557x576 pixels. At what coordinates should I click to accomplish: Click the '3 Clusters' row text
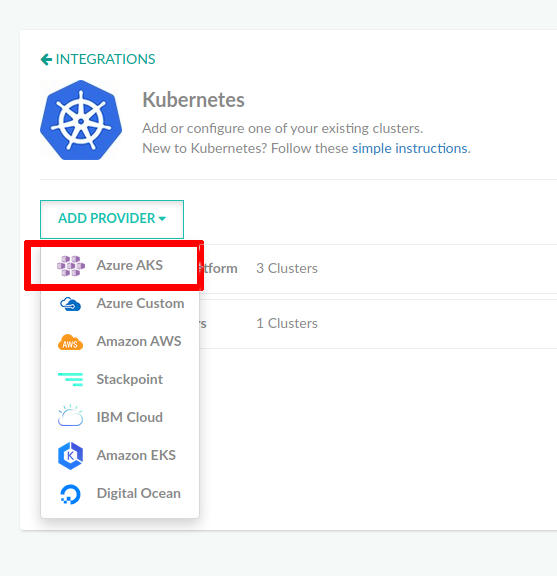(287, 268)
